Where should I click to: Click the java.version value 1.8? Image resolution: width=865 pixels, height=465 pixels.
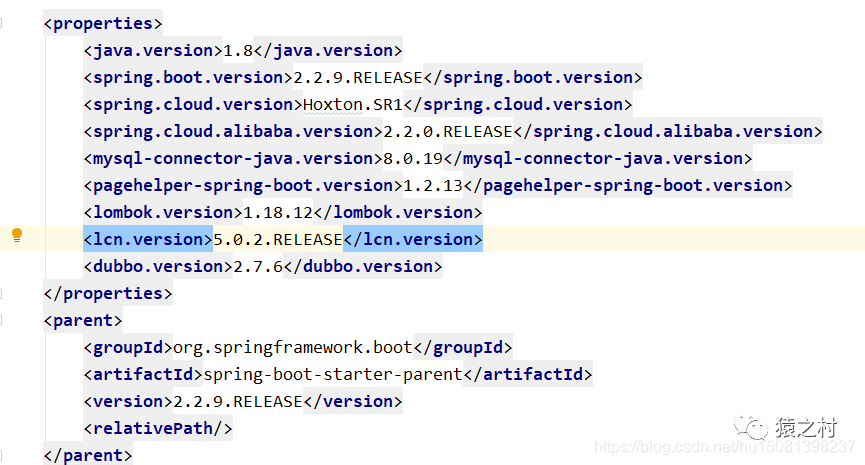pyautogui.click(x=238, y=51)
